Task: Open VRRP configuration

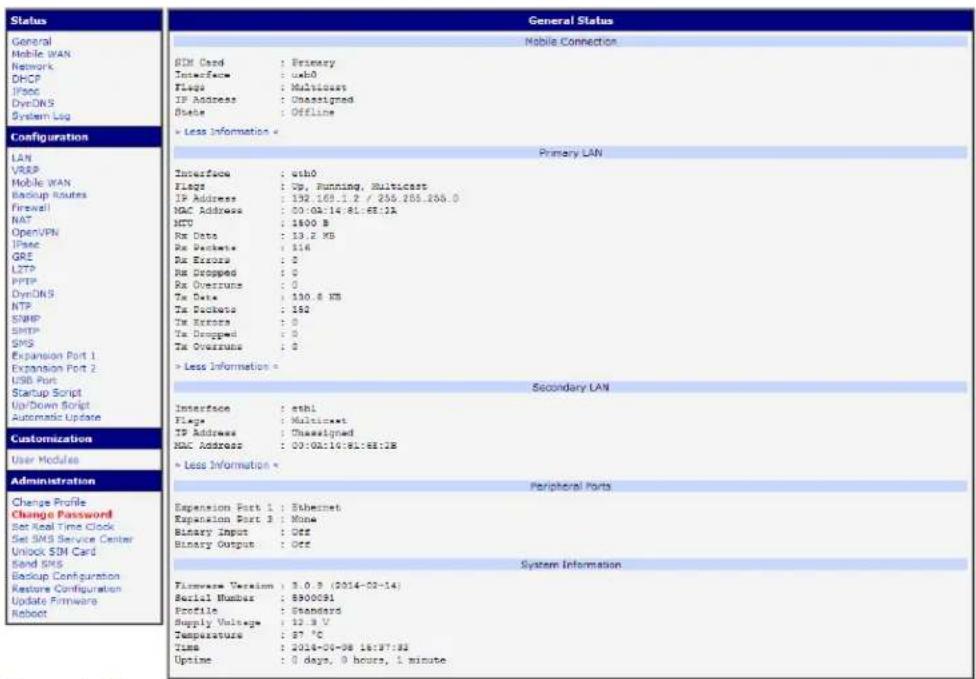Action: pos(26,171)
